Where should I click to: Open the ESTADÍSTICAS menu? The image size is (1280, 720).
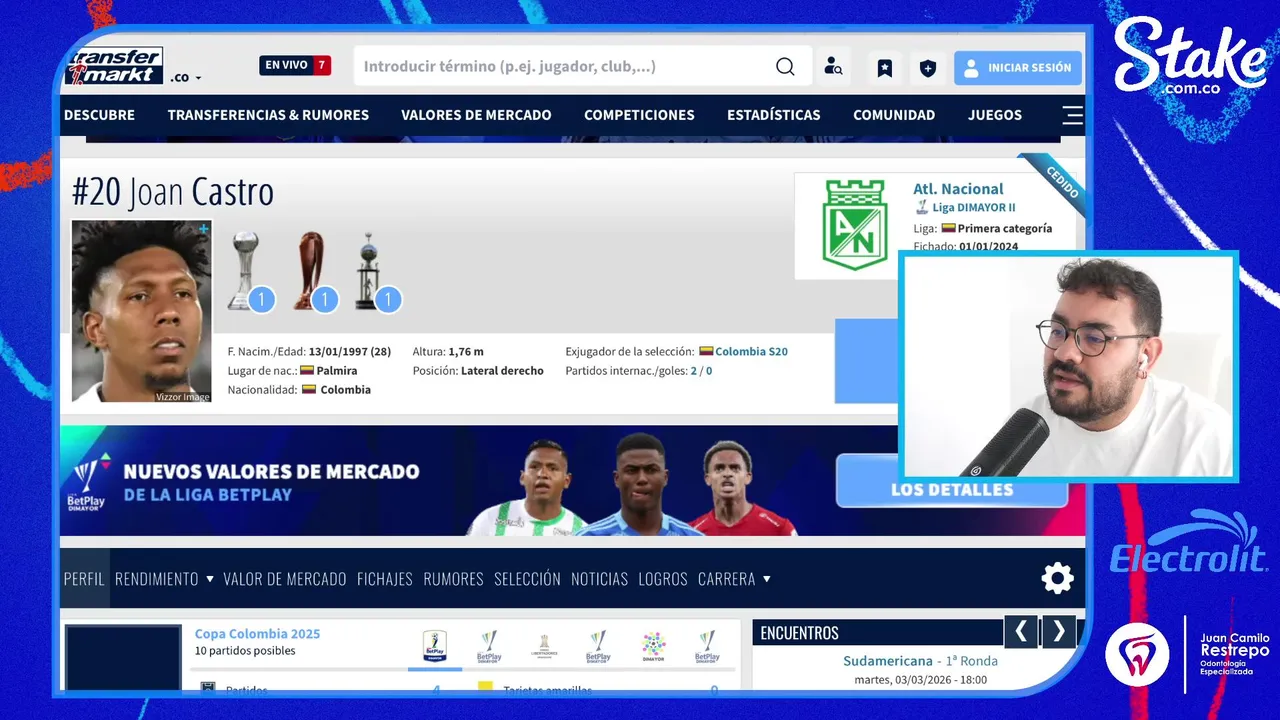pyautogui.click(x=774, y=115)
